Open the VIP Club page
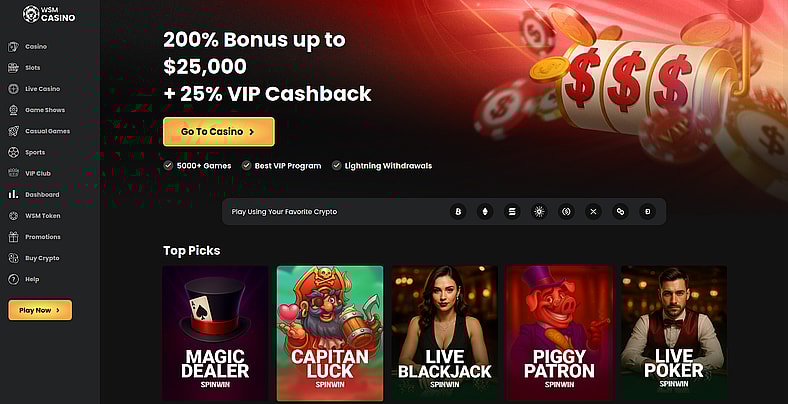Screen dimensions: 788x404 click(x=37, y=173)
